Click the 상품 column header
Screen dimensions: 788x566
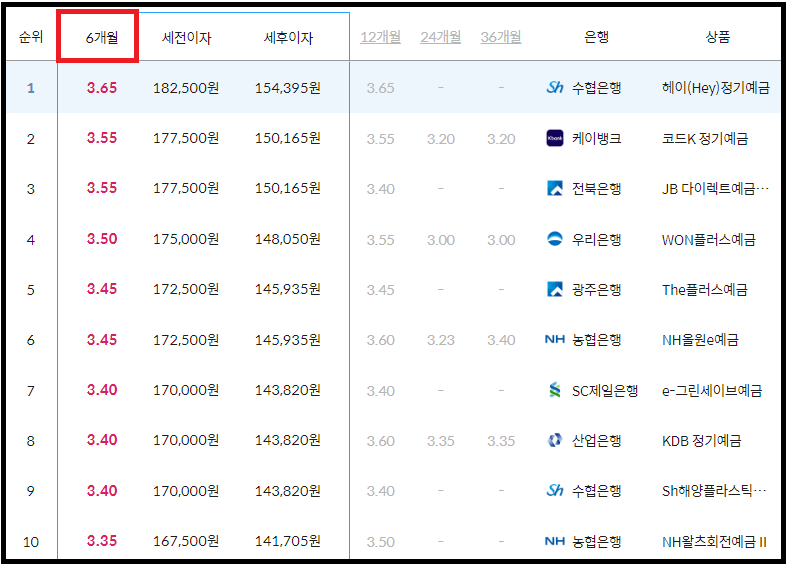pyautogui.click(x=717, y=37)
